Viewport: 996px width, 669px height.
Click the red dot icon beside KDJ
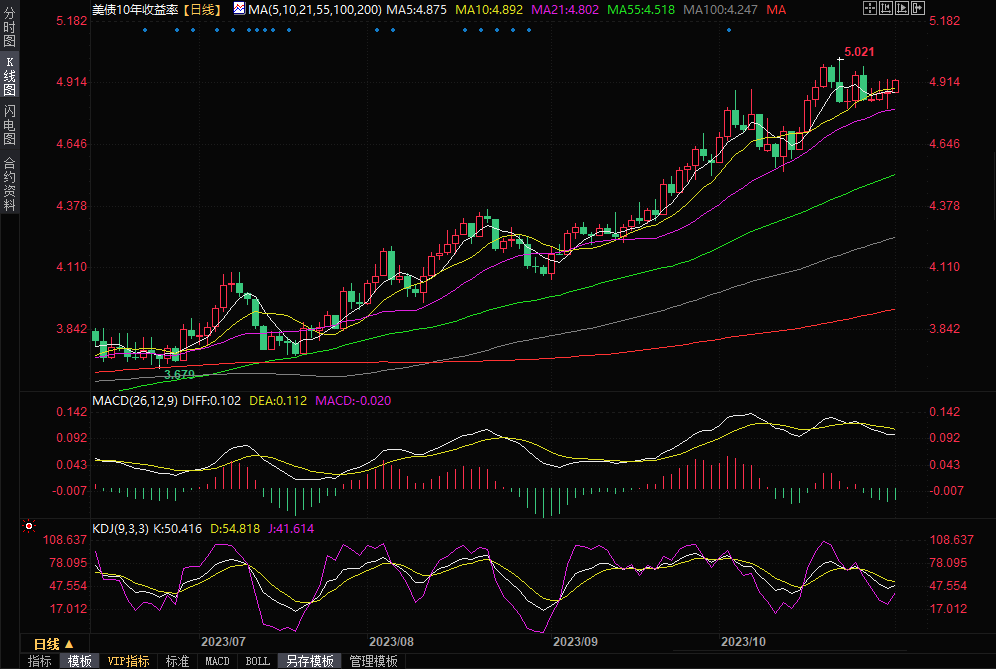(x=29, y=526)
